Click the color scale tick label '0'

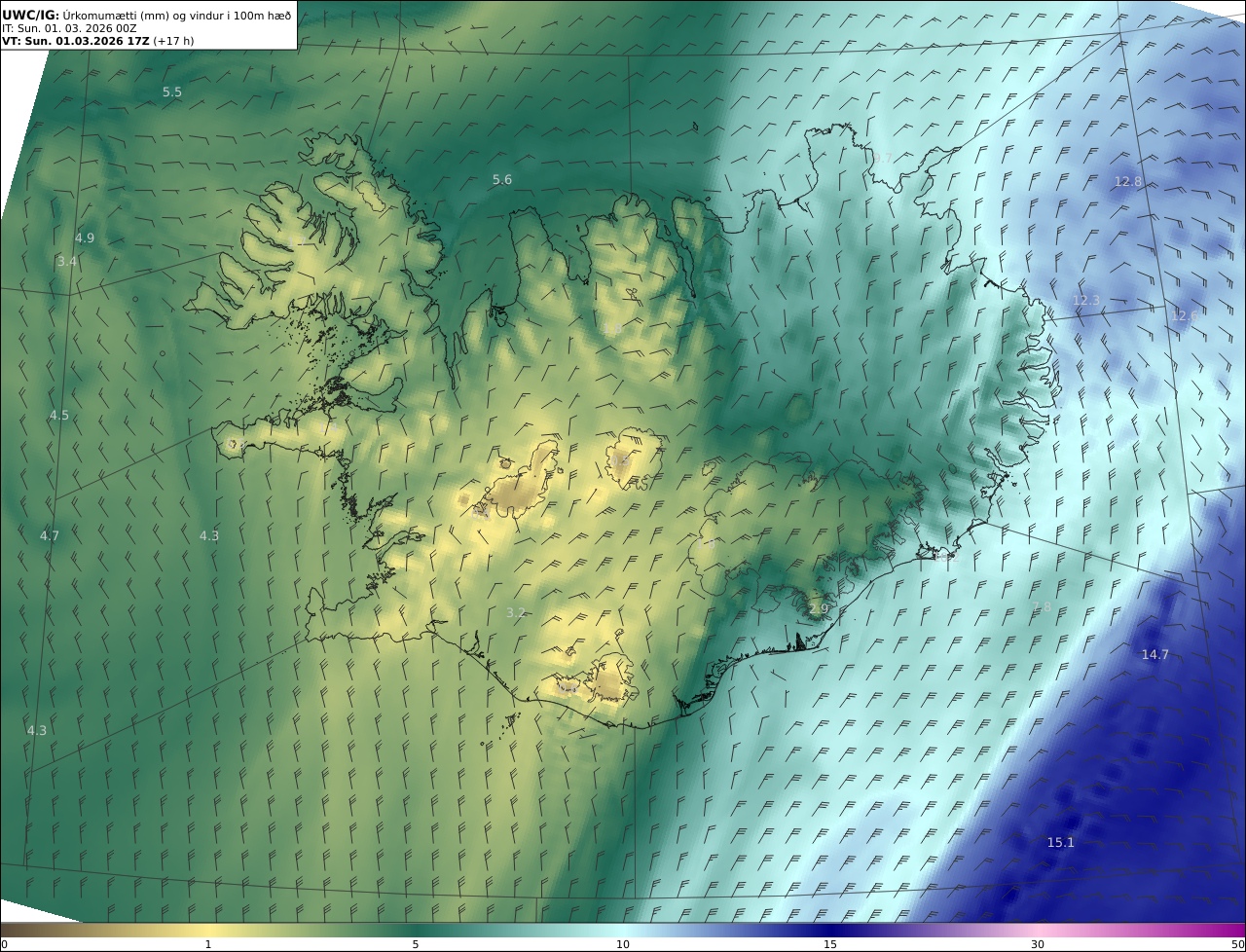4,944
